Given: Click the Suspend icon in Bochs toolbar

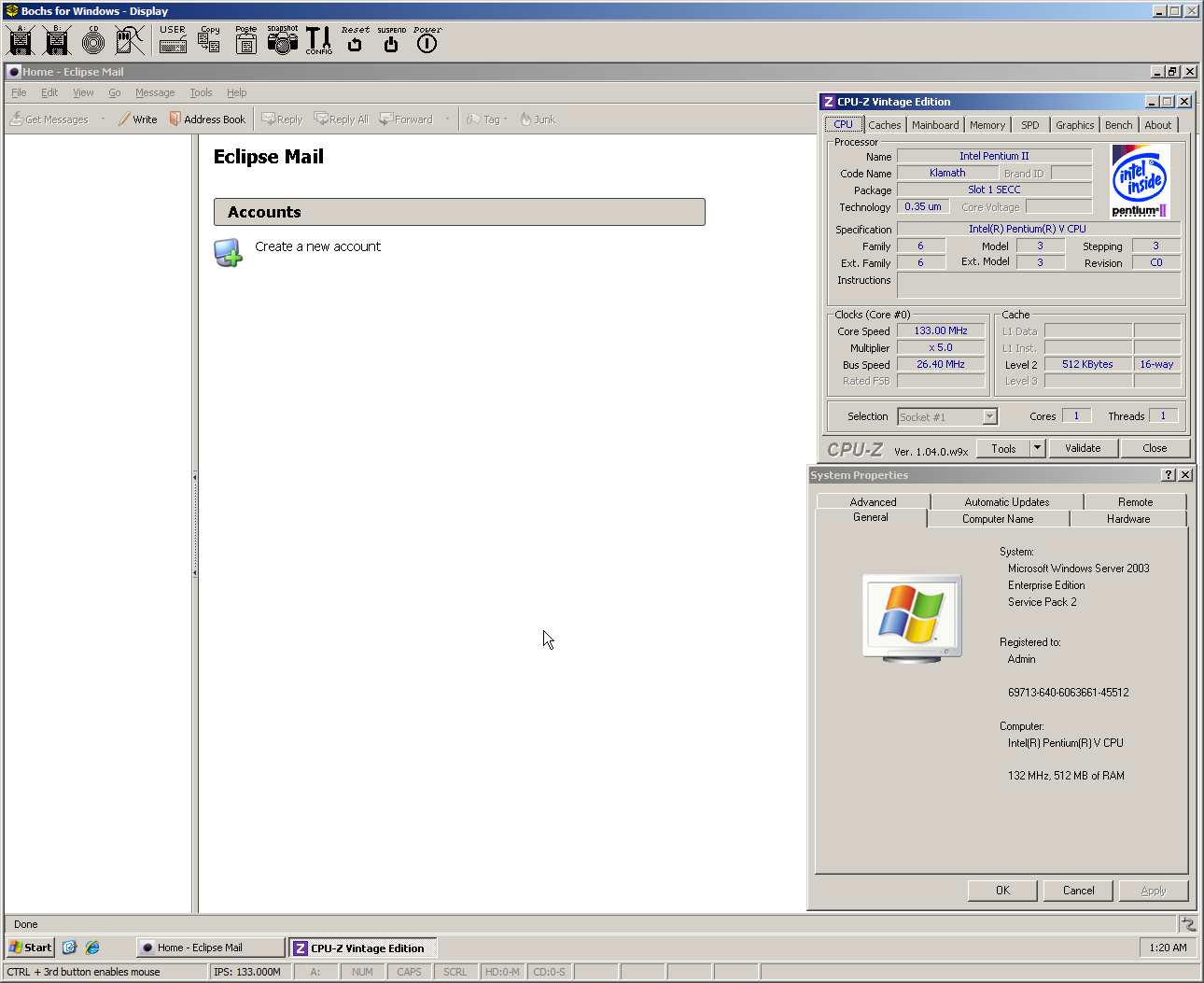Looking at the screenshot, I should (390, 44).
